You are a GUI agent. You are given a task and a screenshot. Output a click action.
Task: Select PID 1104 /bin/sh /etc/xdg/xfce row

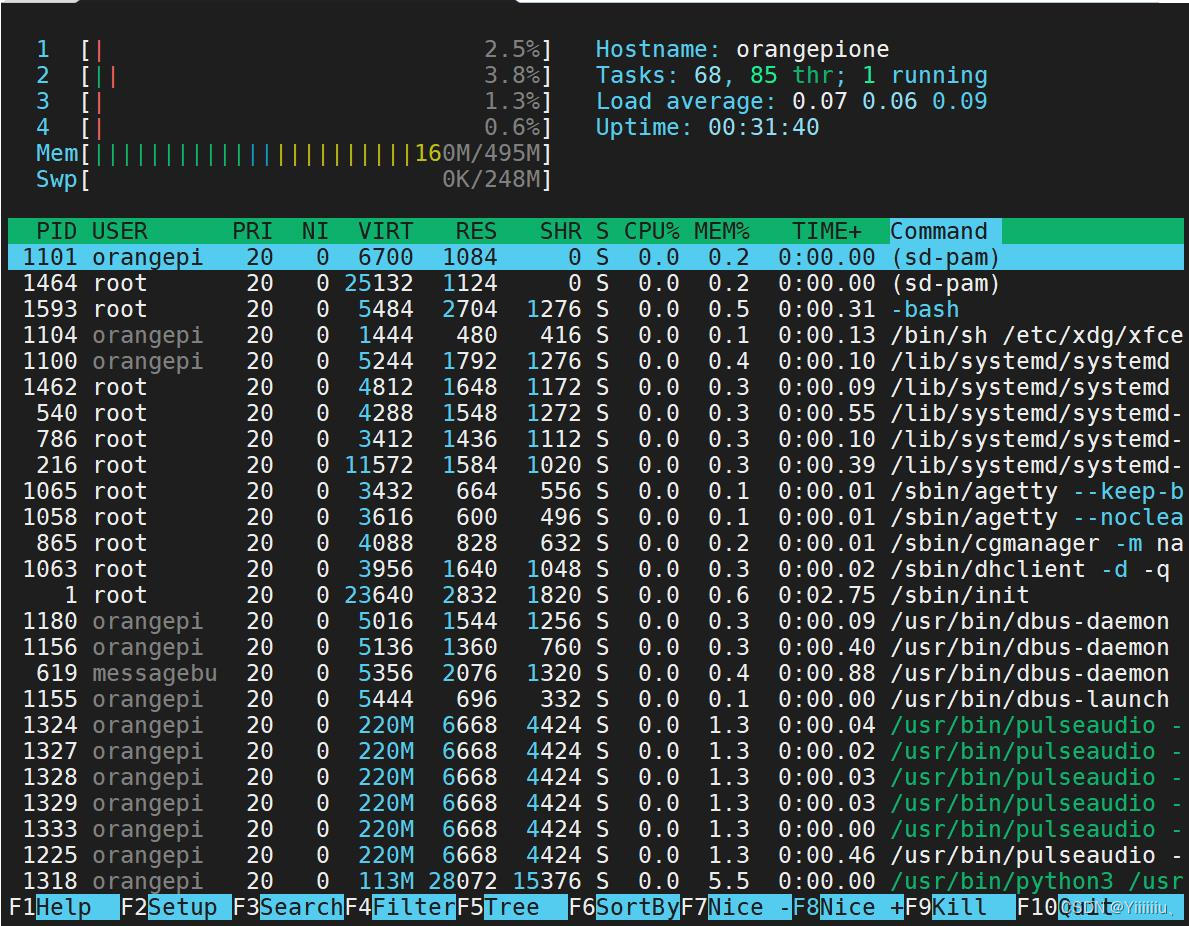coord(595,335)
